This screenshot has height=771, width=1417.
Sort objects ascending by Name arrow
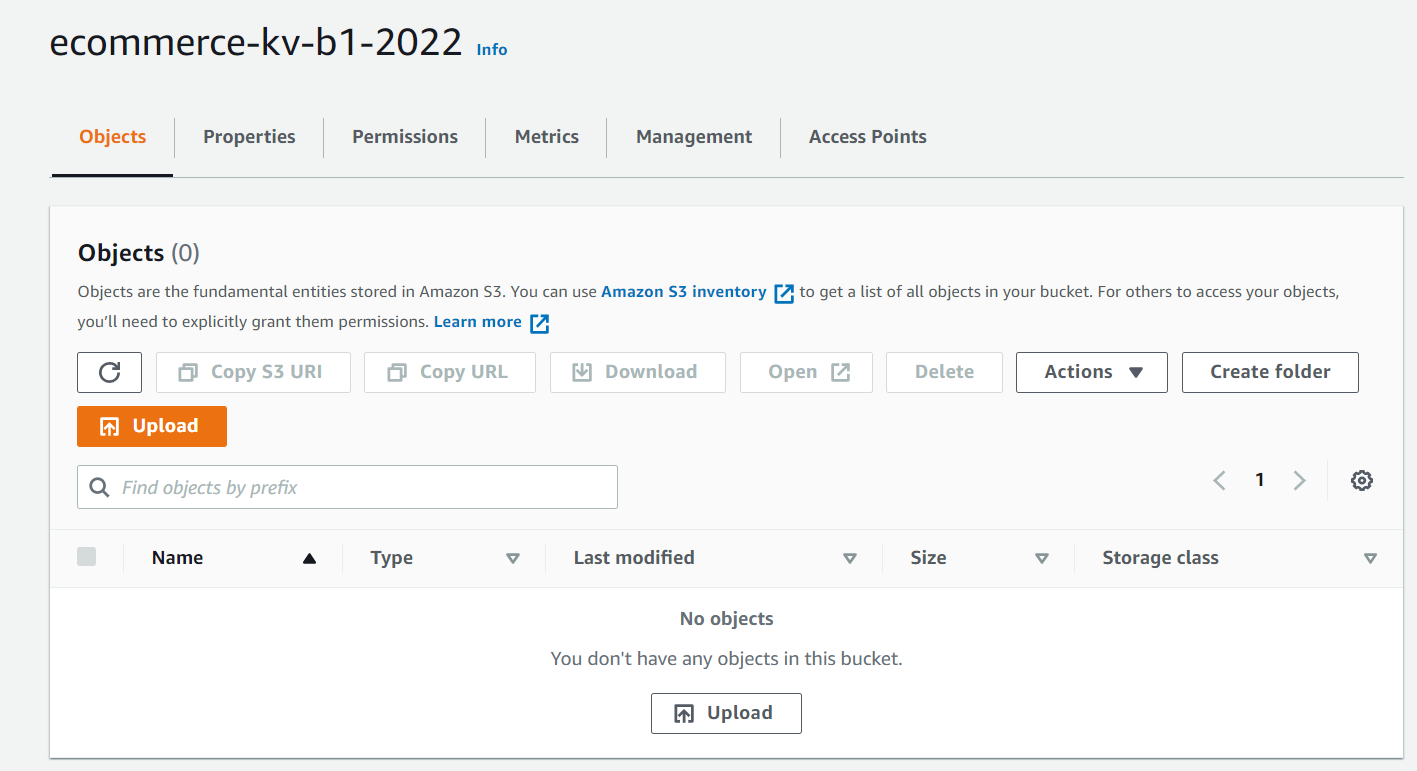[308, 557]
